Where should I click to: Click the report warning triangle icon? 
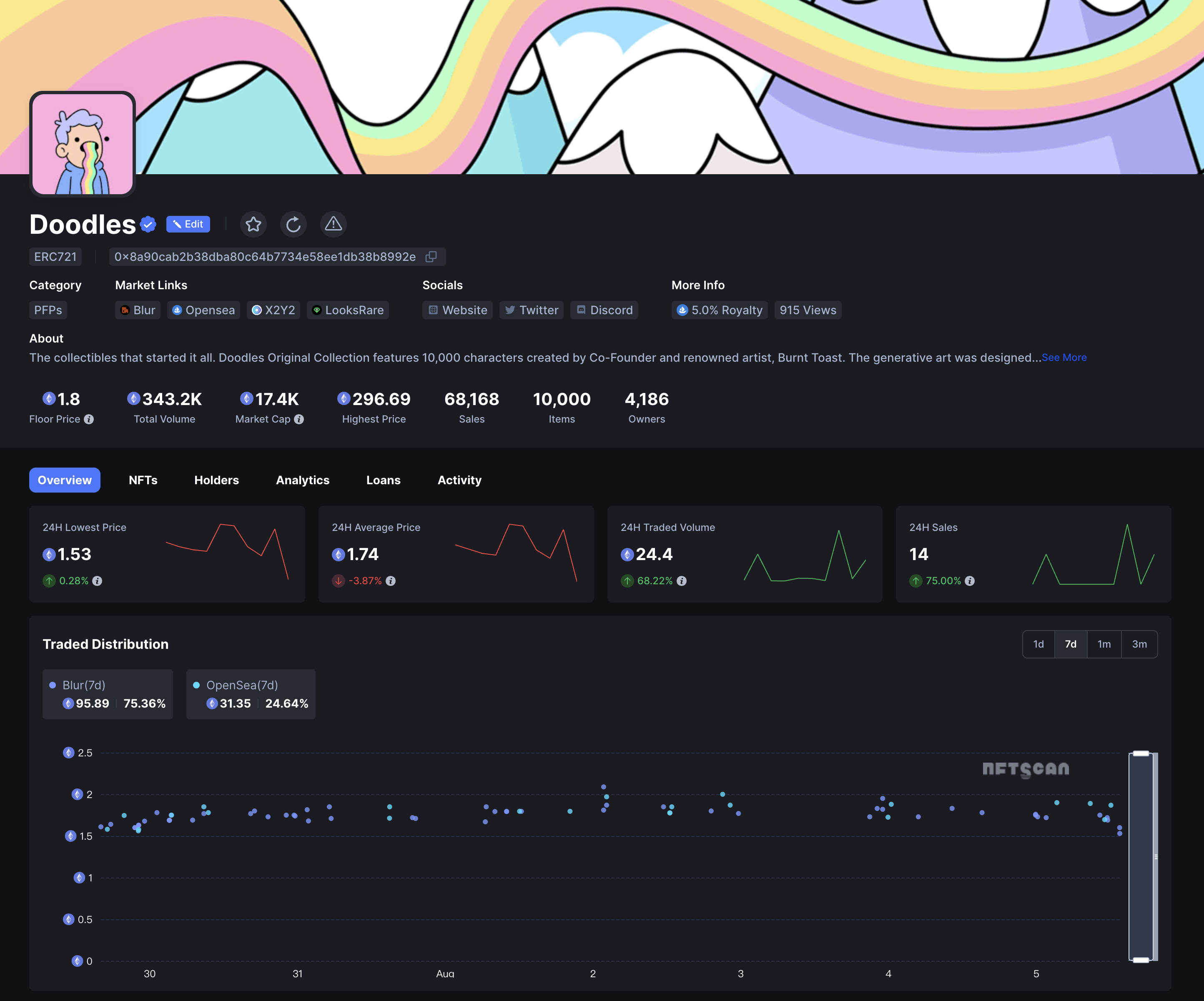333,224
